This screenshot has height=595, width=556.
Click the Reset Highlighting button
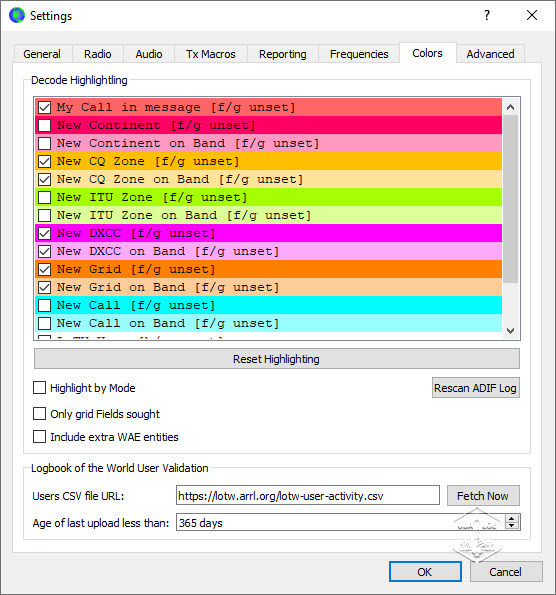point(277,359)
